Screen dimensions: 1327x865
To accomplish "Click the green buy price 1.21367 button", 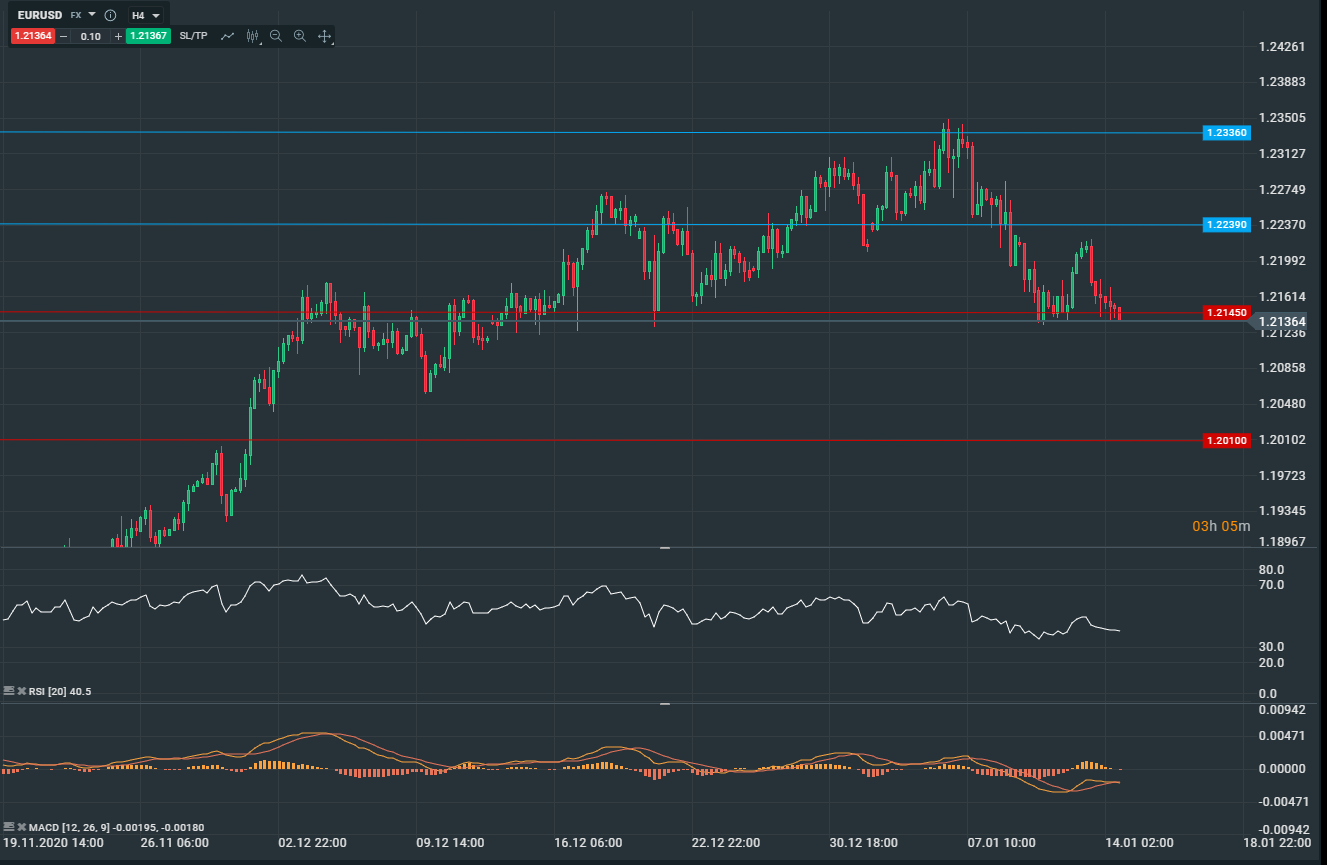I will click(149, 36).
